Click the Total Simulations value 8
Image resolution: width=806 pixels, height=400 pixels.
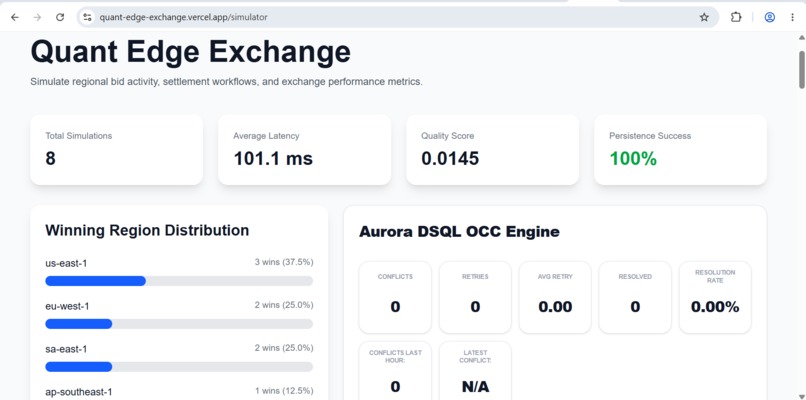tap(50, 158)
